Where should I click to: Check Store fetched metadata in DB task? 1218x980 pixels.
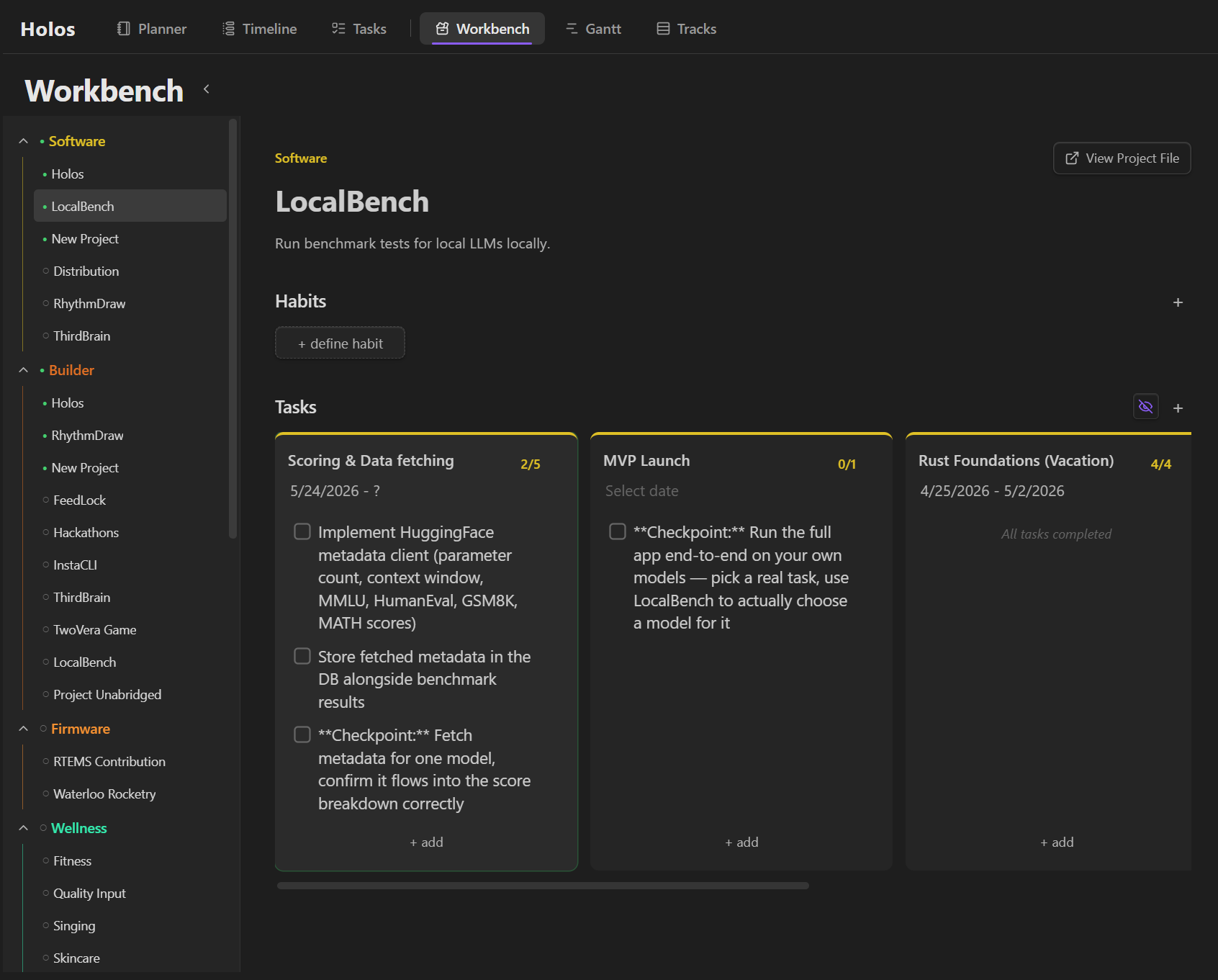pos(302,656)
